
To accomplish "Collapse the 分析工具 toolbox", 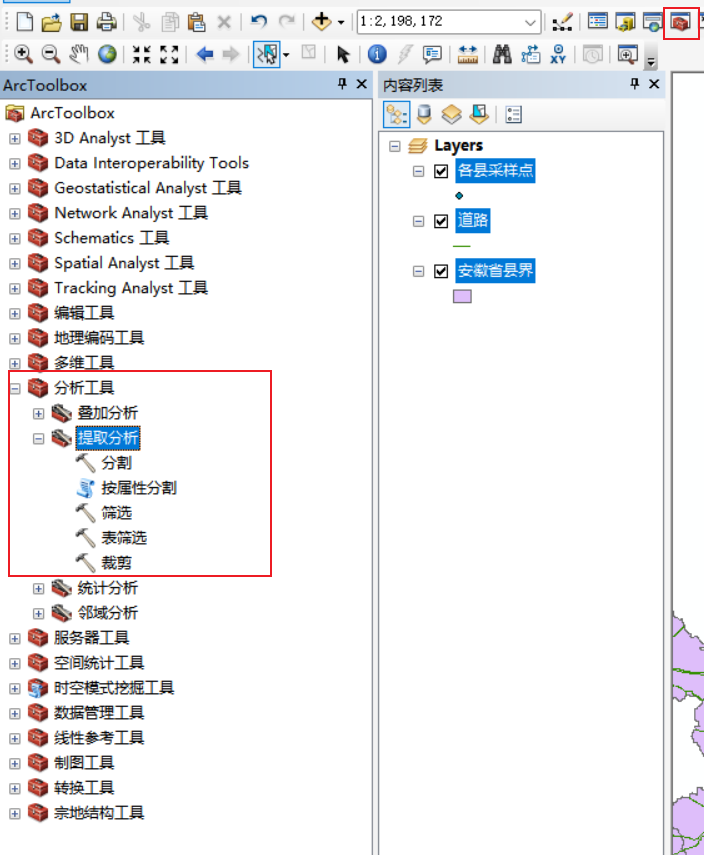I will [x=15, y=388].
